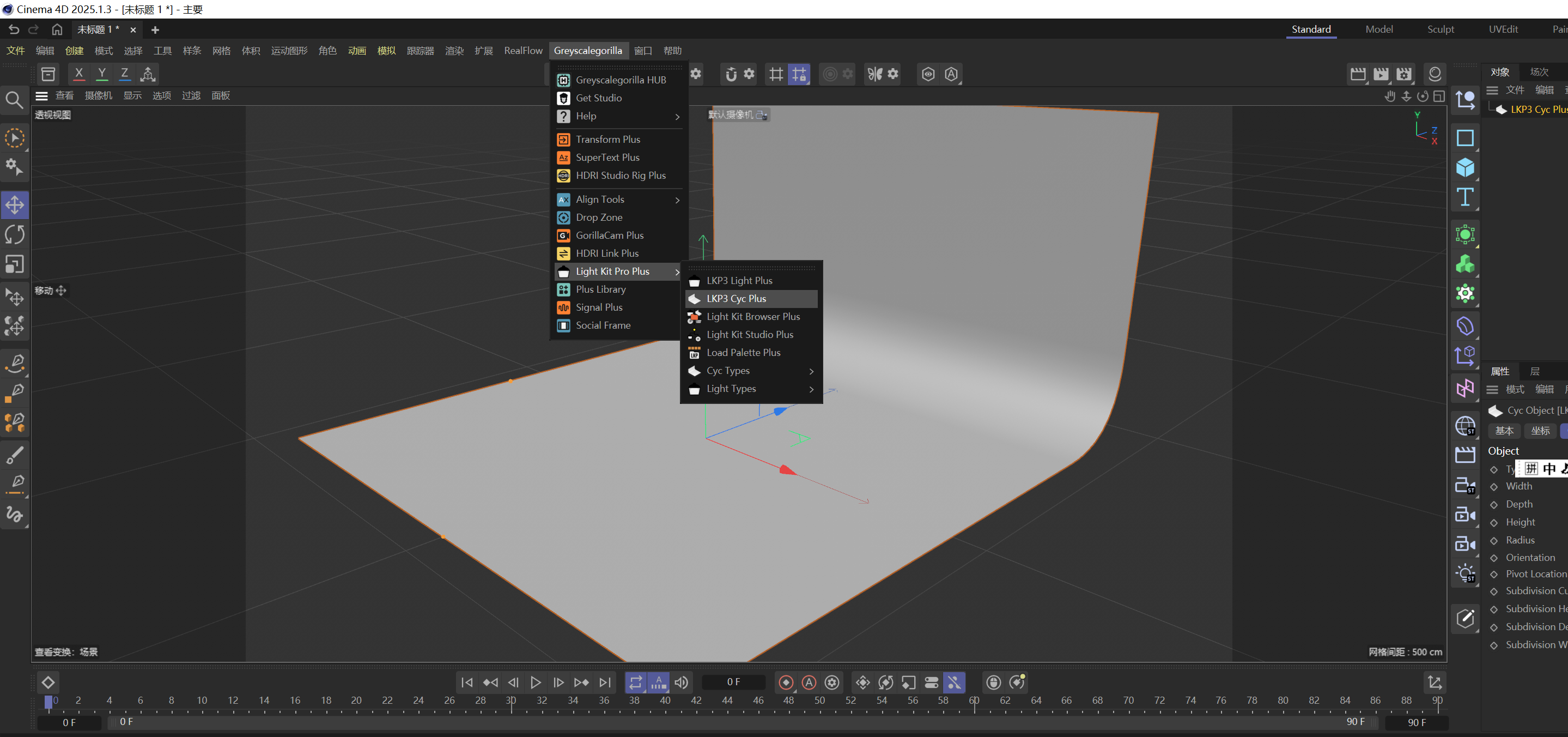This screenshot has width=1568, height=737.
Task: Choose Light Kit Browser Plus
Action: 751,317
